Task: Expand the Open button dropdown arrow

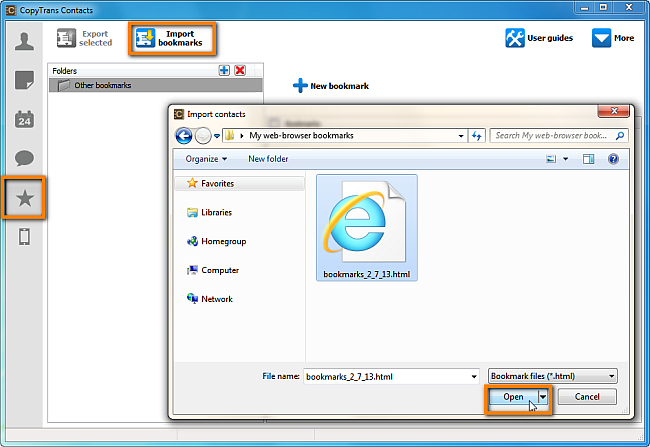Action: [x=543, y=397]
